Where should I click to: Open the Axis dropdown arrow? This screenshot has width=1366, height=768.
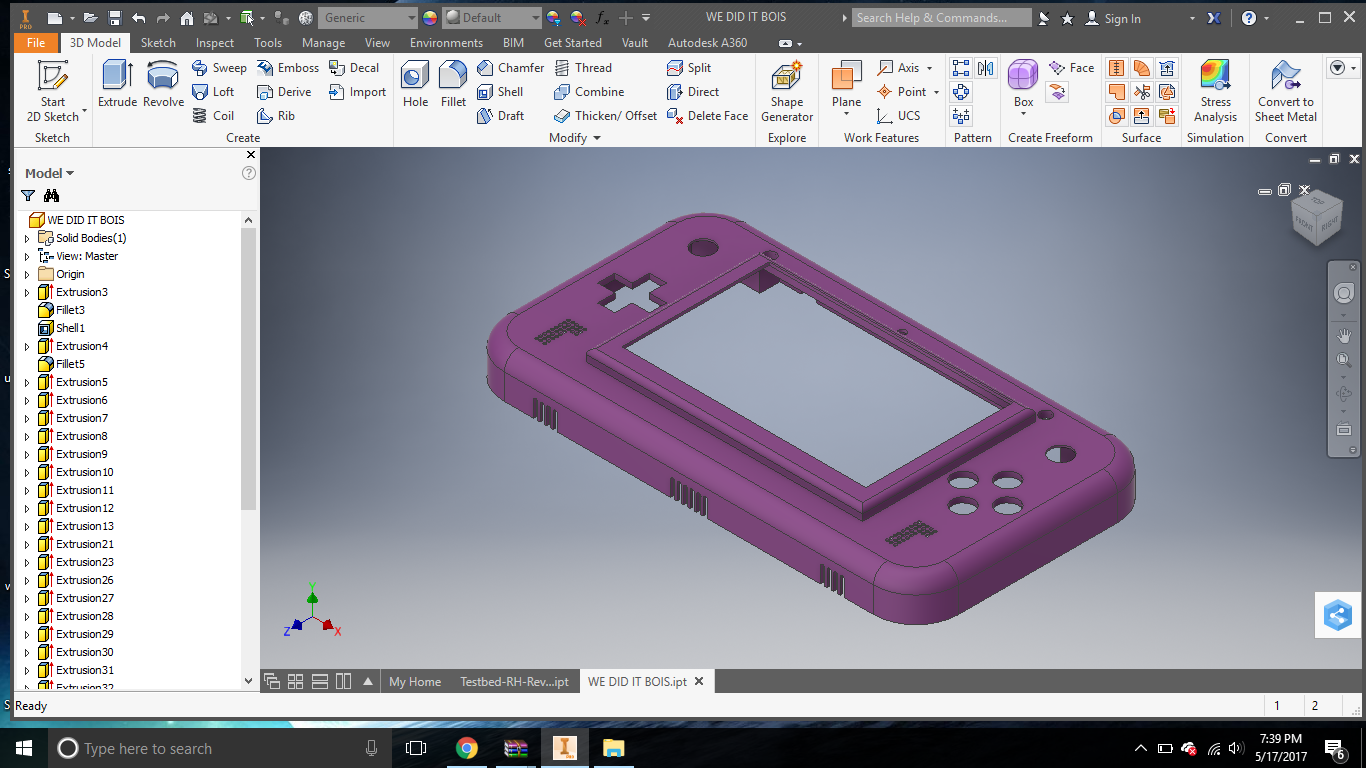click(x=929, y=68)
